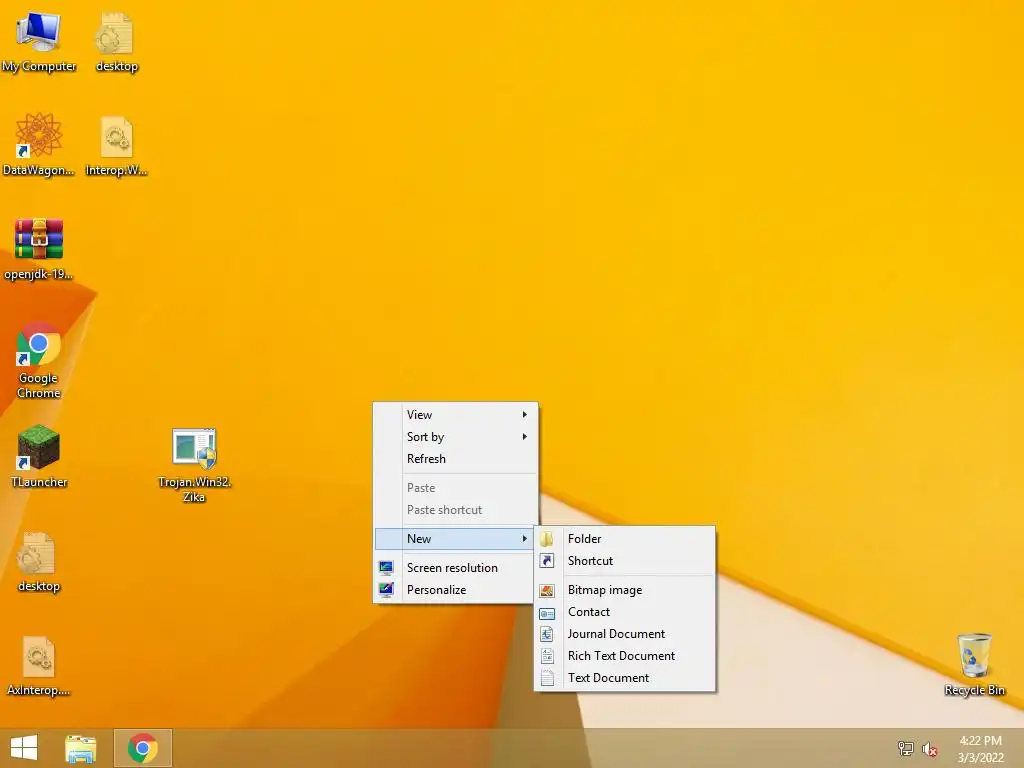Create a new Journal Document

click(x=625, y=634)
